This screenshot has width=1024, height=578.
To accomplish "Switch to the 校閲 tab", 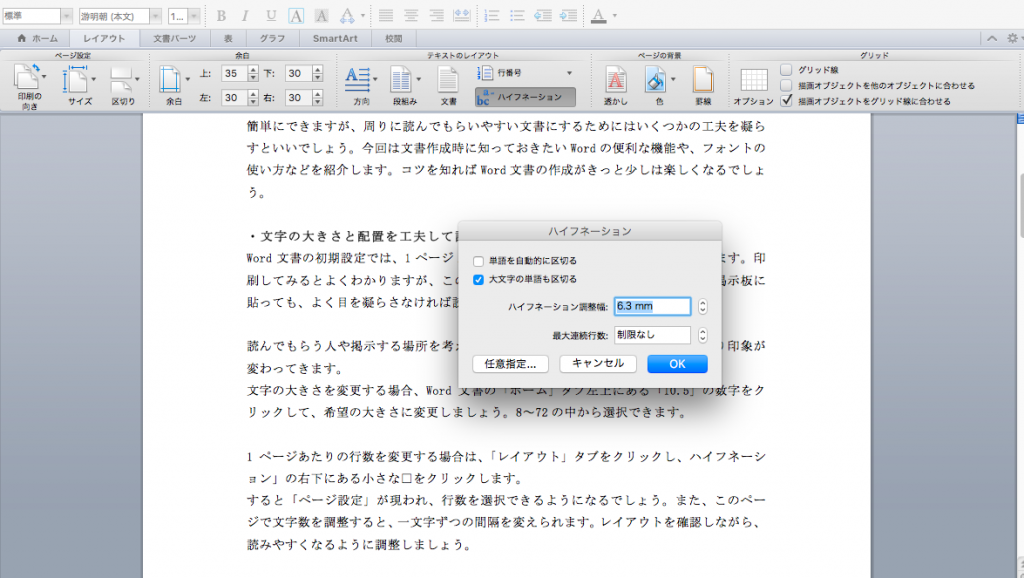I will pyautogui.click(x=394, y=39).
